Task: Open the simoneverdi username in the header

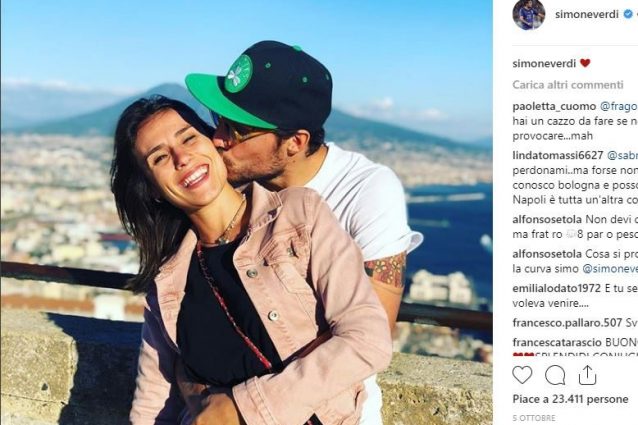Action: coord(587,14)
